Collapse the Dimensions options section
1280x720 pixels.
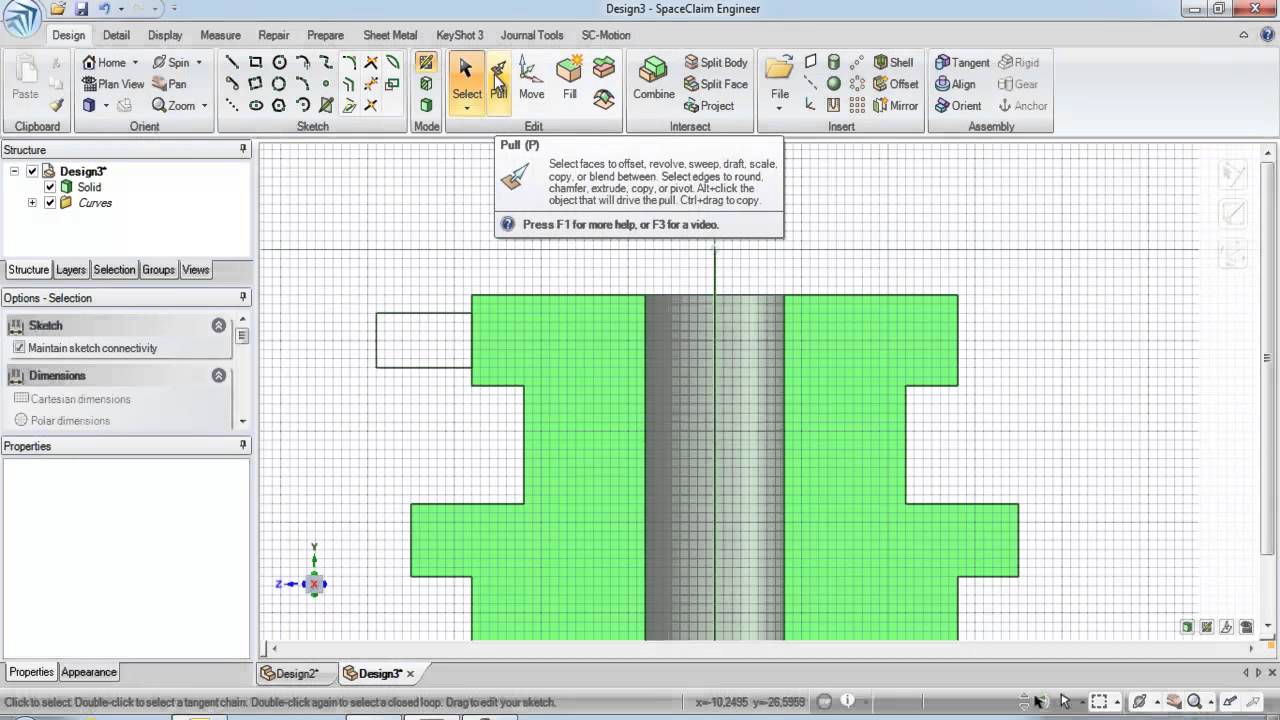(x=218, y=376)
